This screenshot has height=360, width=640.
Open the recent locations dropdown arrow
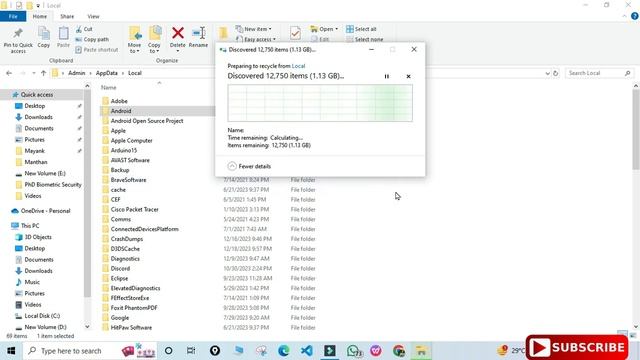click(33, 73)
